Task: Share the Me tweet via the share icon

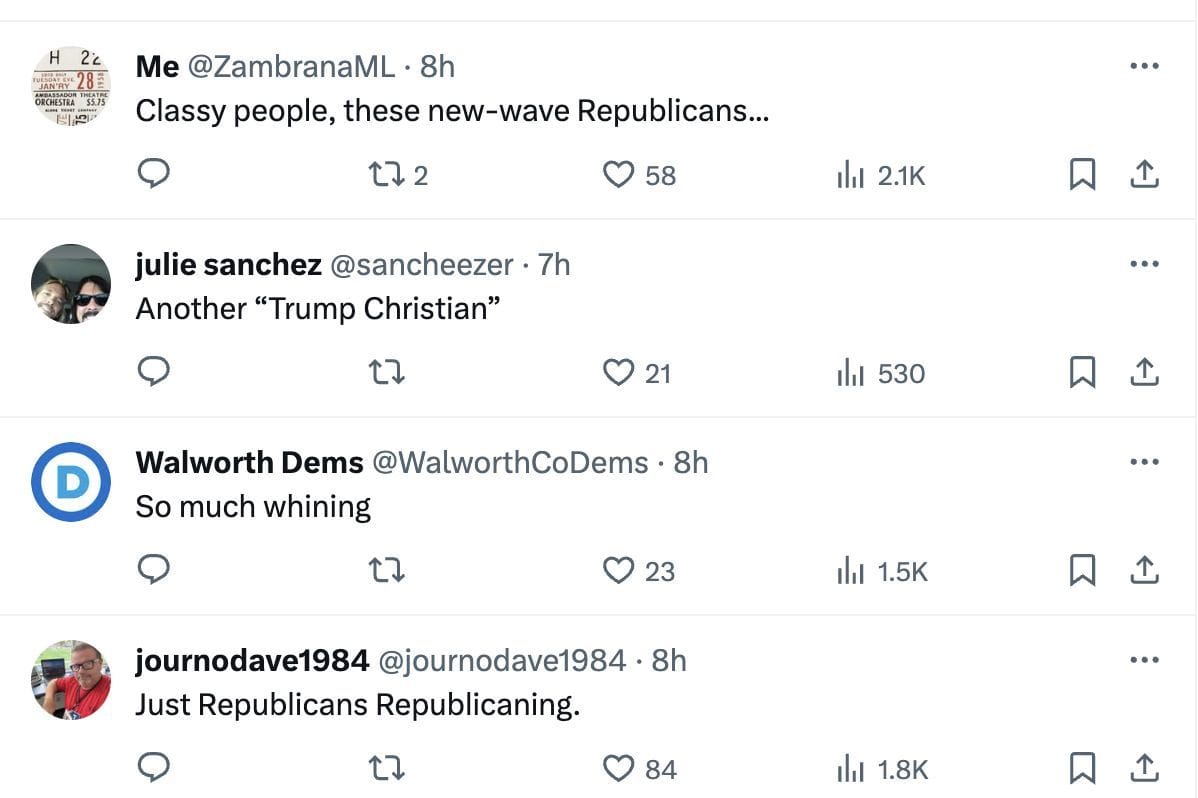Action: [x=1144, y=173]
